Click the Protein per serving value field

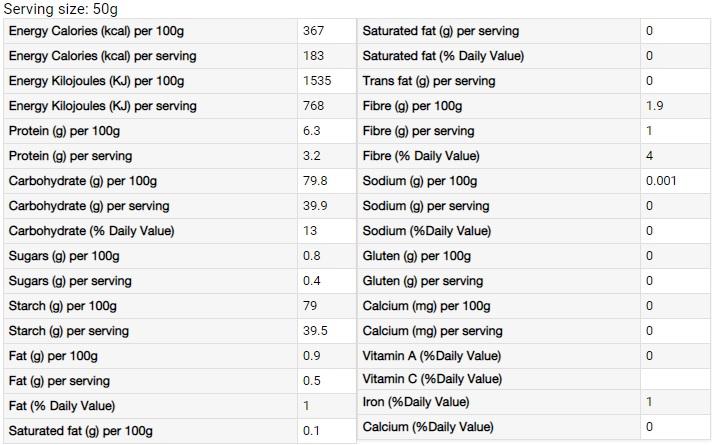(x=326, y=156)
